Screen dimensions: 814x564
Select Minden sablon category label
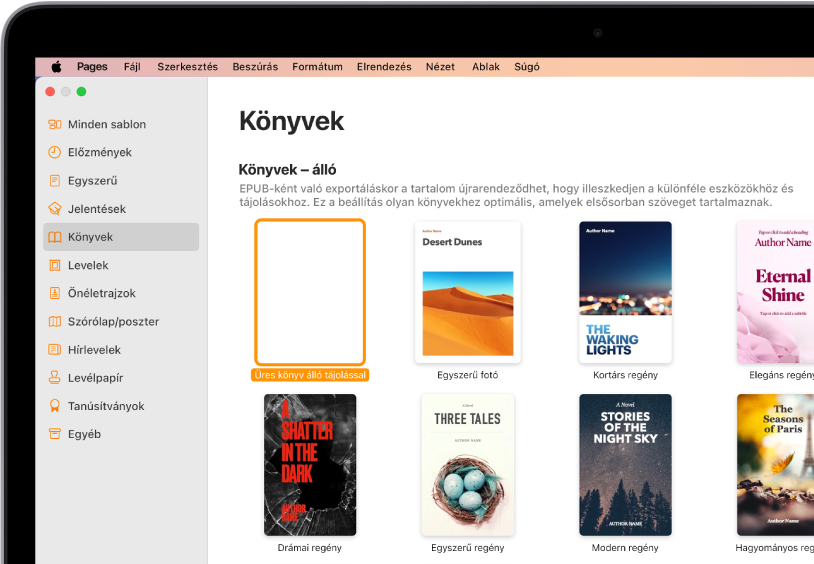107,124
